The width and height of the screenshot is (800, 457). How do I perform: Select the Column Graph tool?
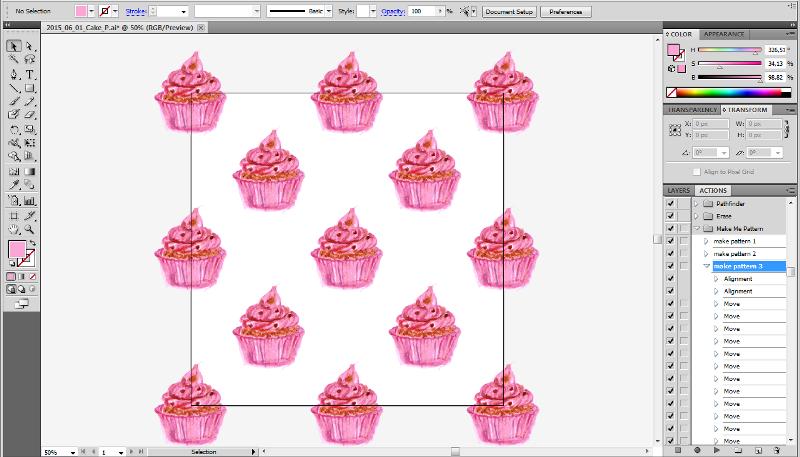[x=30, y=200]
